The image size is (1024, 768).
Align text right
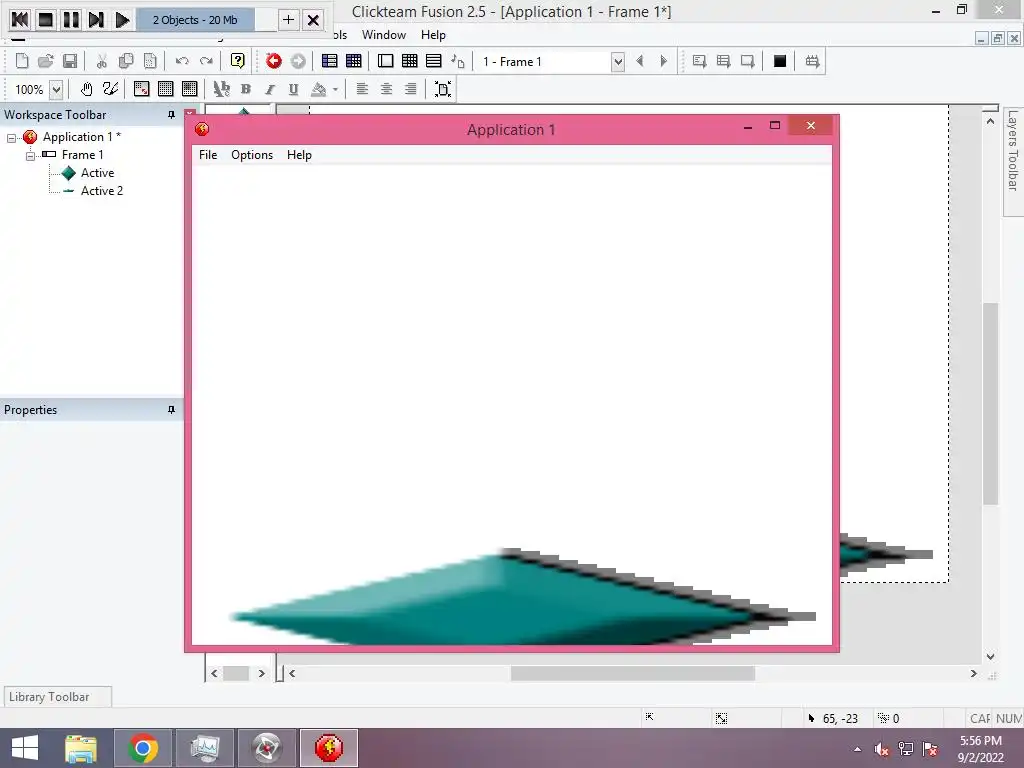410,89
